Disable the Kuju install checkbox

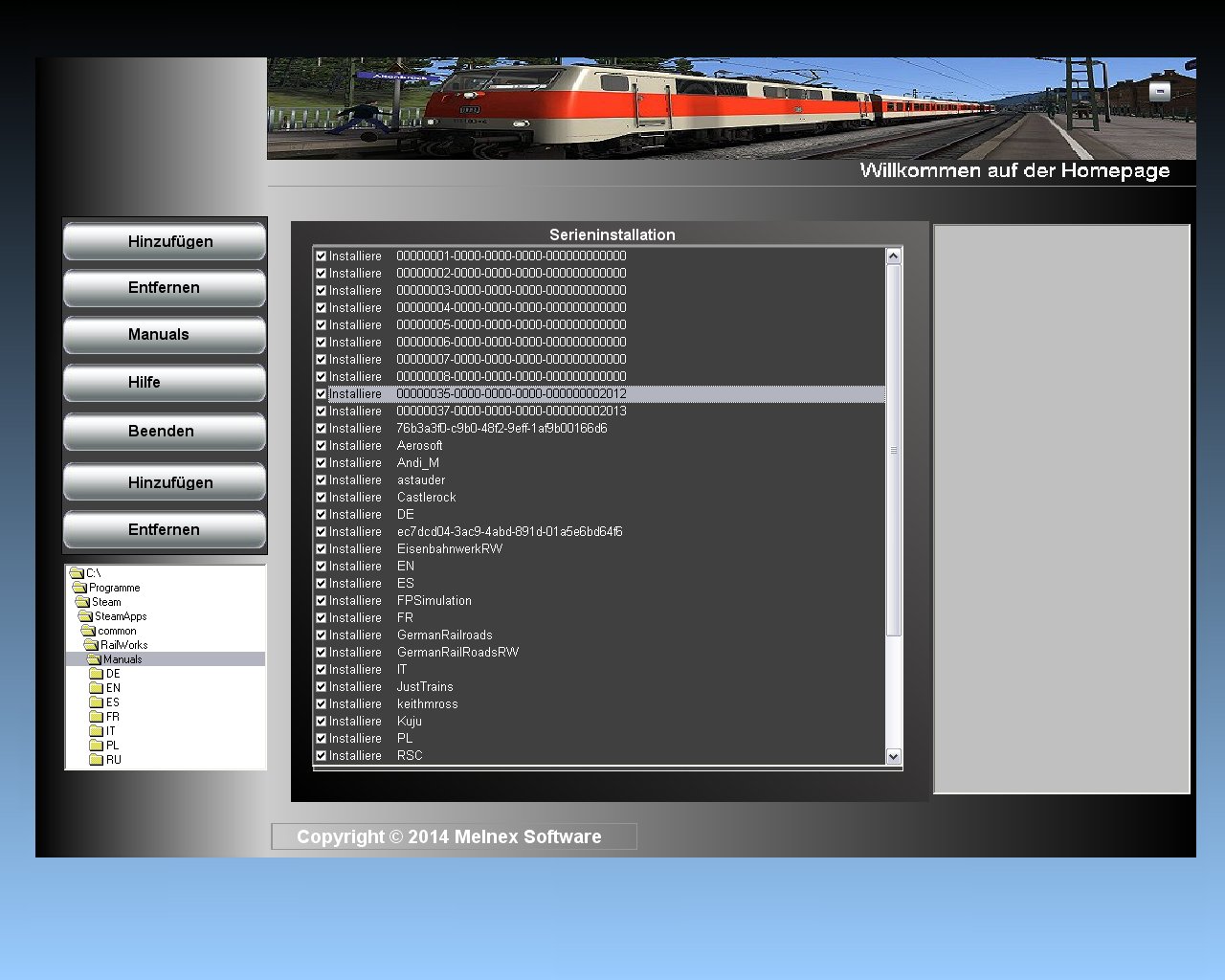tap(322, 722)
